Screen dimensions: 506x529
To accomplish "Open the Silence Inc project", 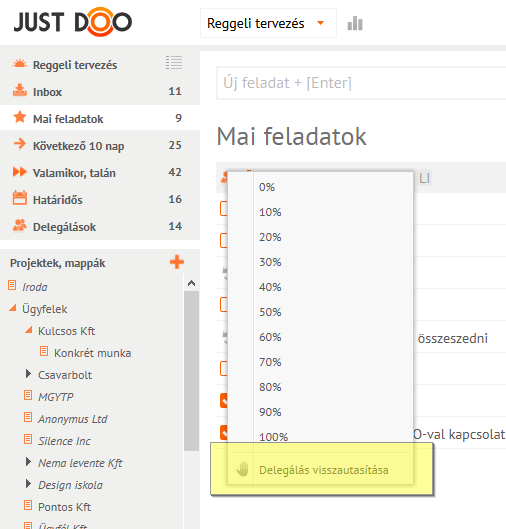I will pyautogui.click(x=64, y=441).
